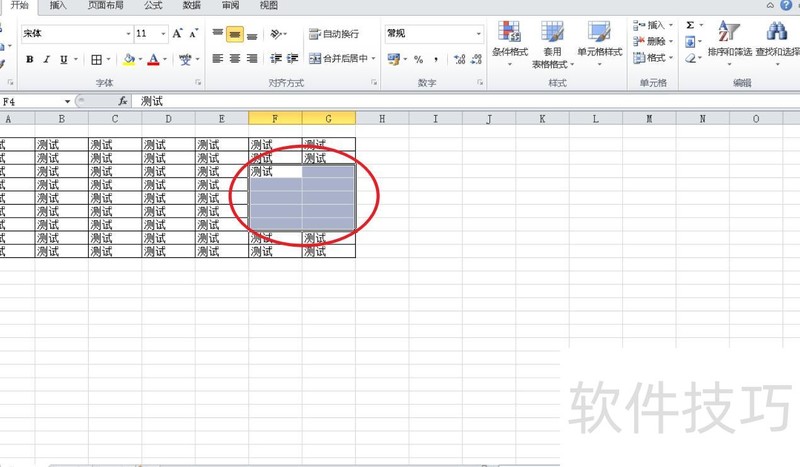Viewport: 800px width, 467px height.
Task: Switch to the 数据 ribbon tab
Action: pyautogui.click(x=192, y=5)
